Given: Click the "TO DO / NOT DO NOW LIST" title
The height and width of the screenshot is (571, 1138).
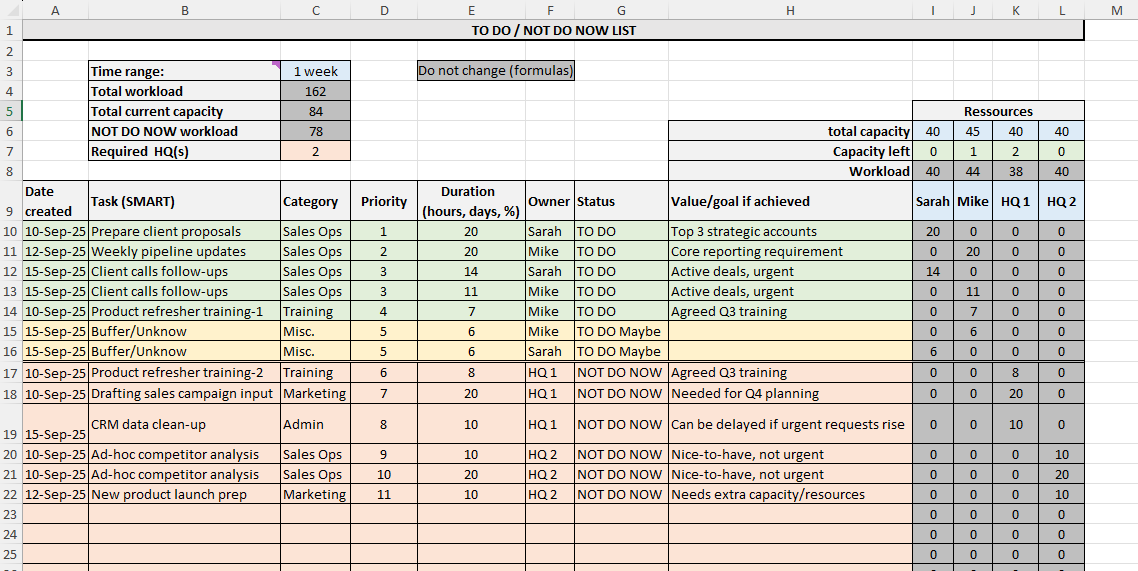Looking at the screenshot, I should (553, 30).
